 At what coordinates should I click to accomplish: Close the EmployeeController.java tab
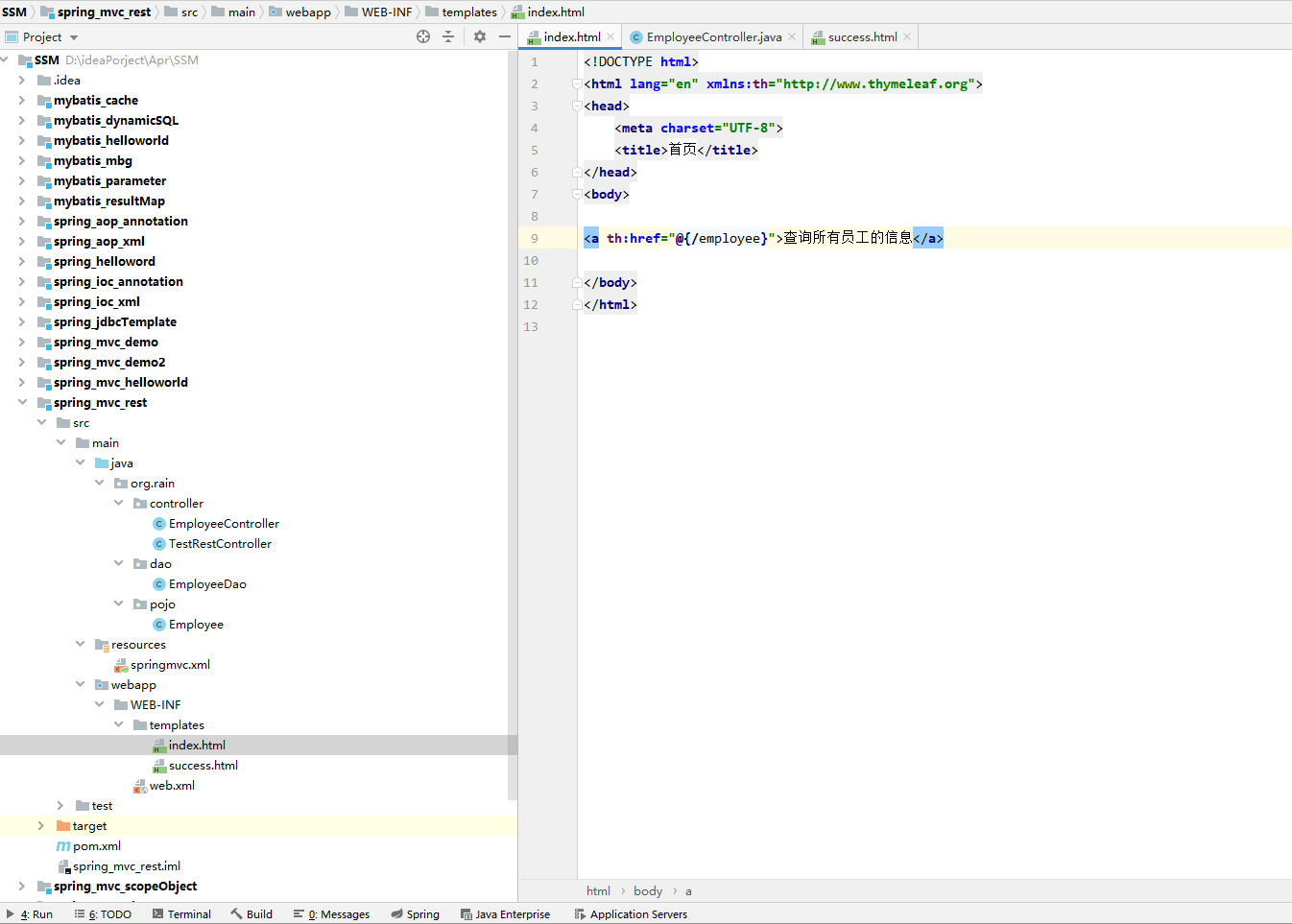click(792, 37)
